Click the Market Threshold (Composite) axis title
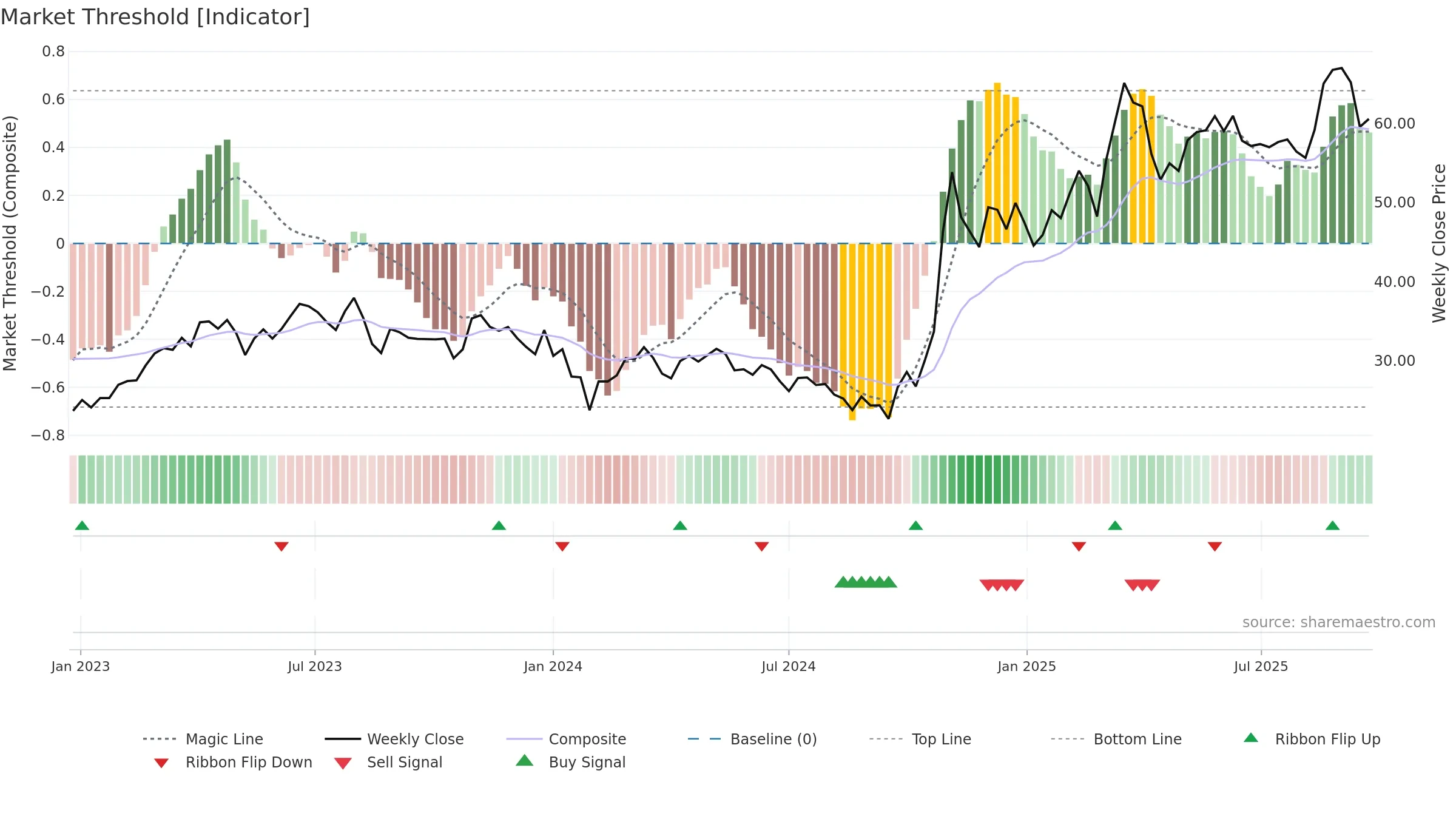 [10, 243]
